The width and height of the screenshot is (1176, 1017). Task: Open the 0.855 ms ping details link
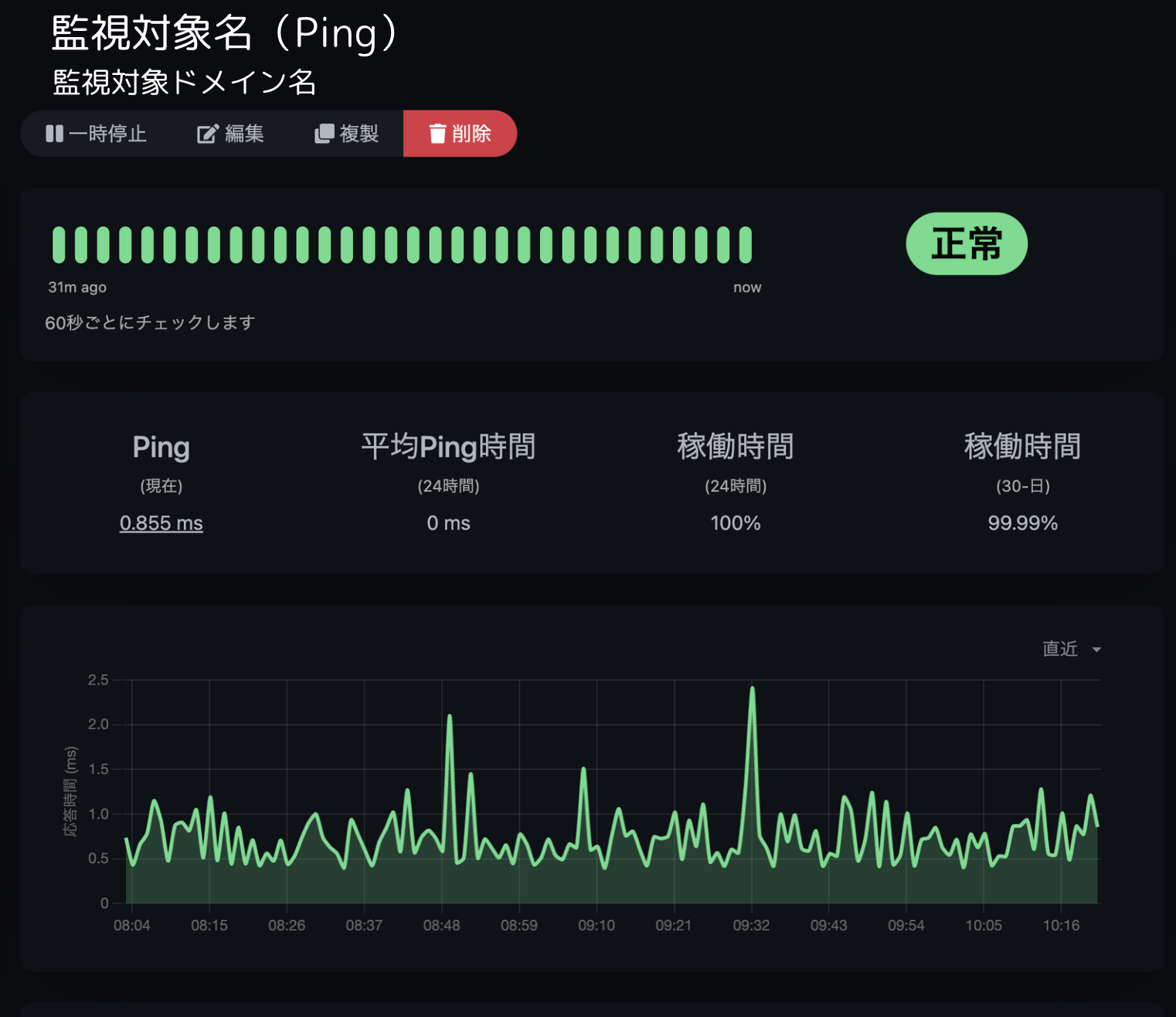[161, 523]
